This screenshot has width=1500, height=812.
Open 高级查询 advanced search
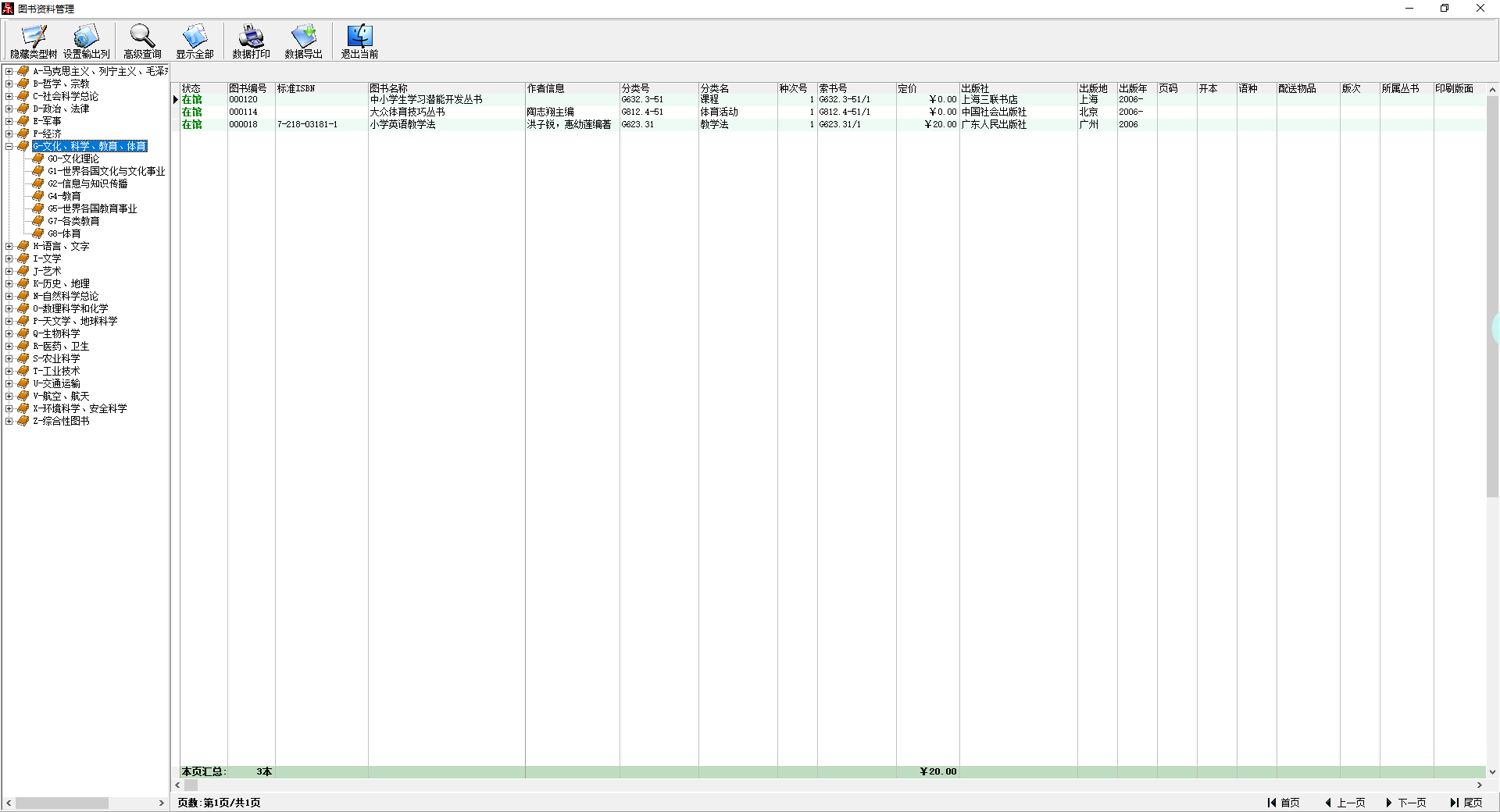coord(142,41)
